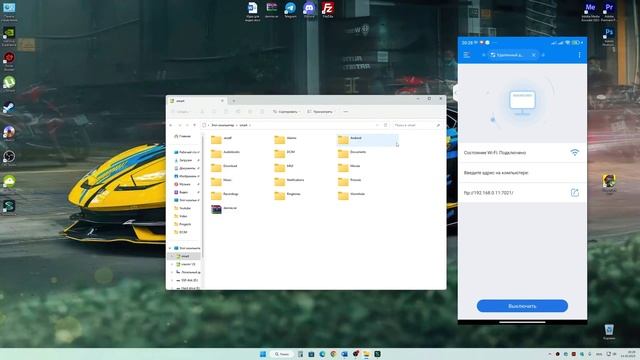Screen dimensions: 640x360
Task: Select the Audiobooks folder
Action: [x=226, y=153]
